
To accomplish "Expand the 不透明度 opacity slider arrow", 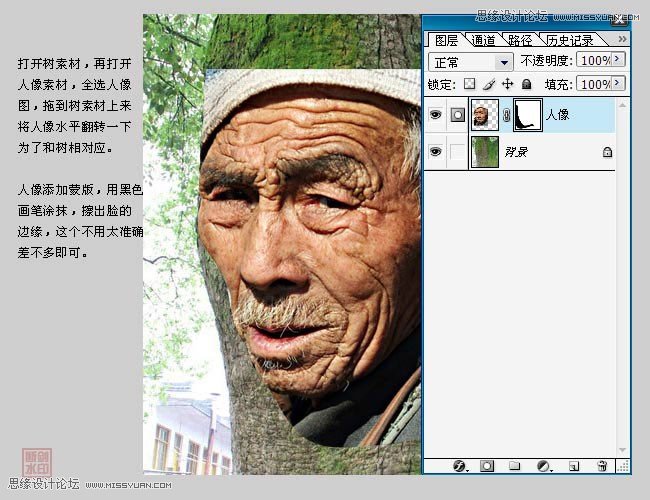I will 617,60.
